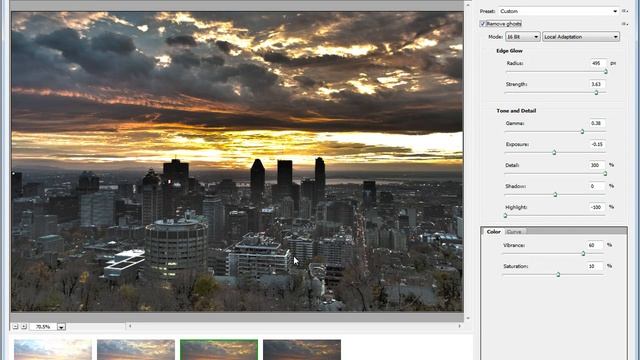This screenshot has height=360, width=640.
Task: Toggle the Remove ghosts checkbox
Action: tap(483, 24)
